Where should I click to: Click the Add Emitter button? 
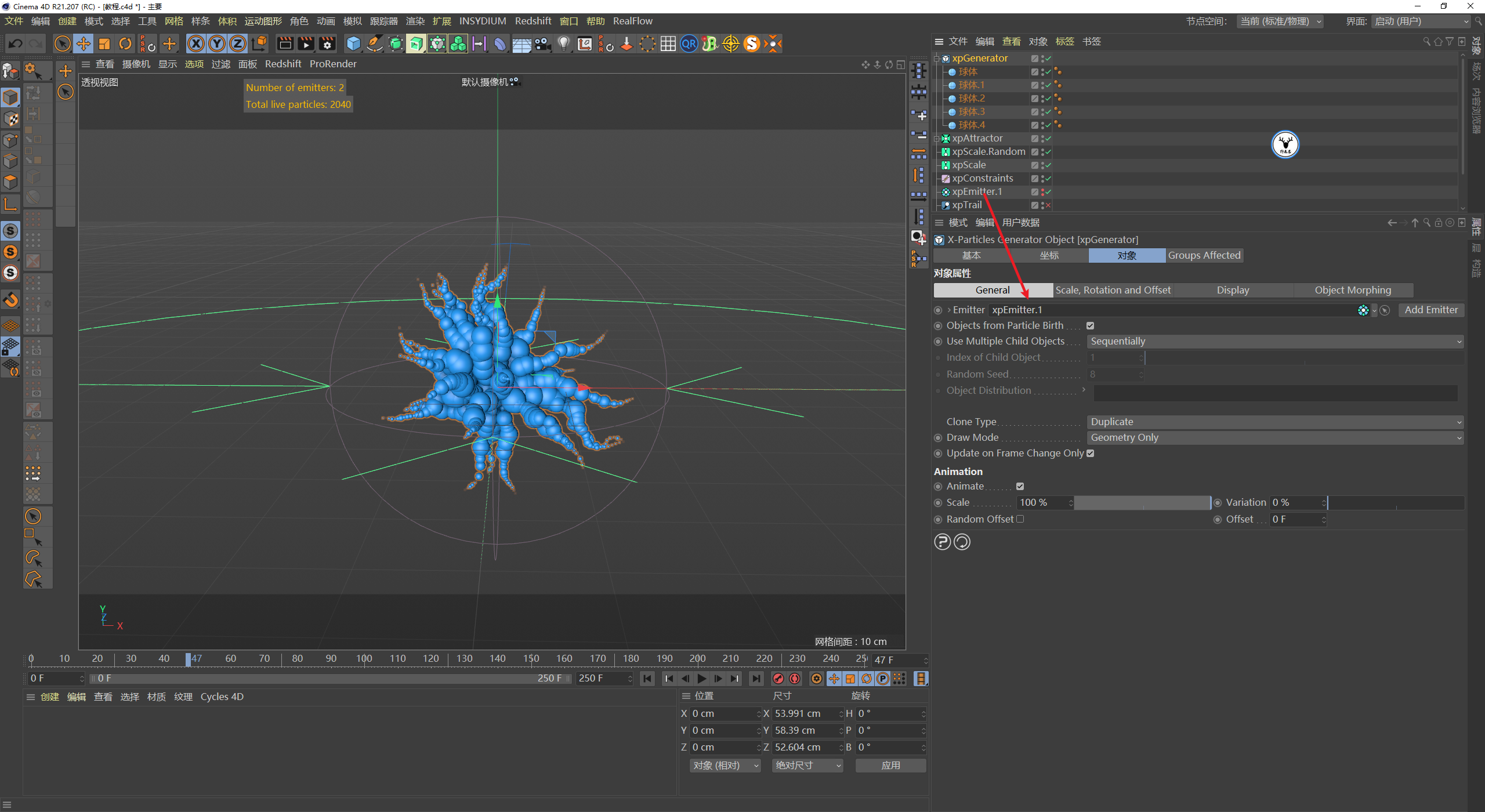click(1431, 310)
